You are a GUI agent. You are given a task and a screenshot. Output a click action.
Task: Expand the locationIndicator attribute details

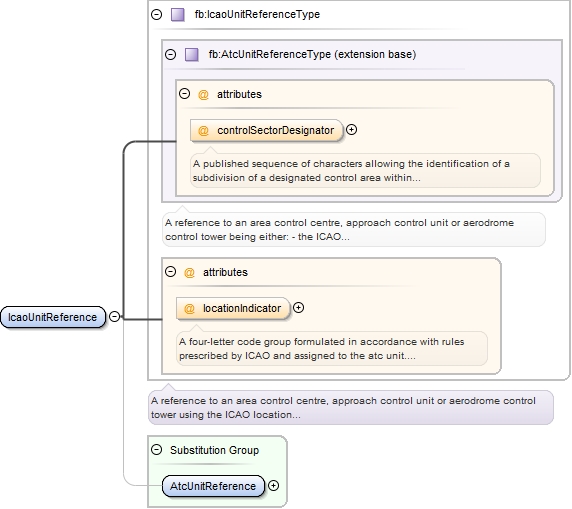(x=298, y=308)
